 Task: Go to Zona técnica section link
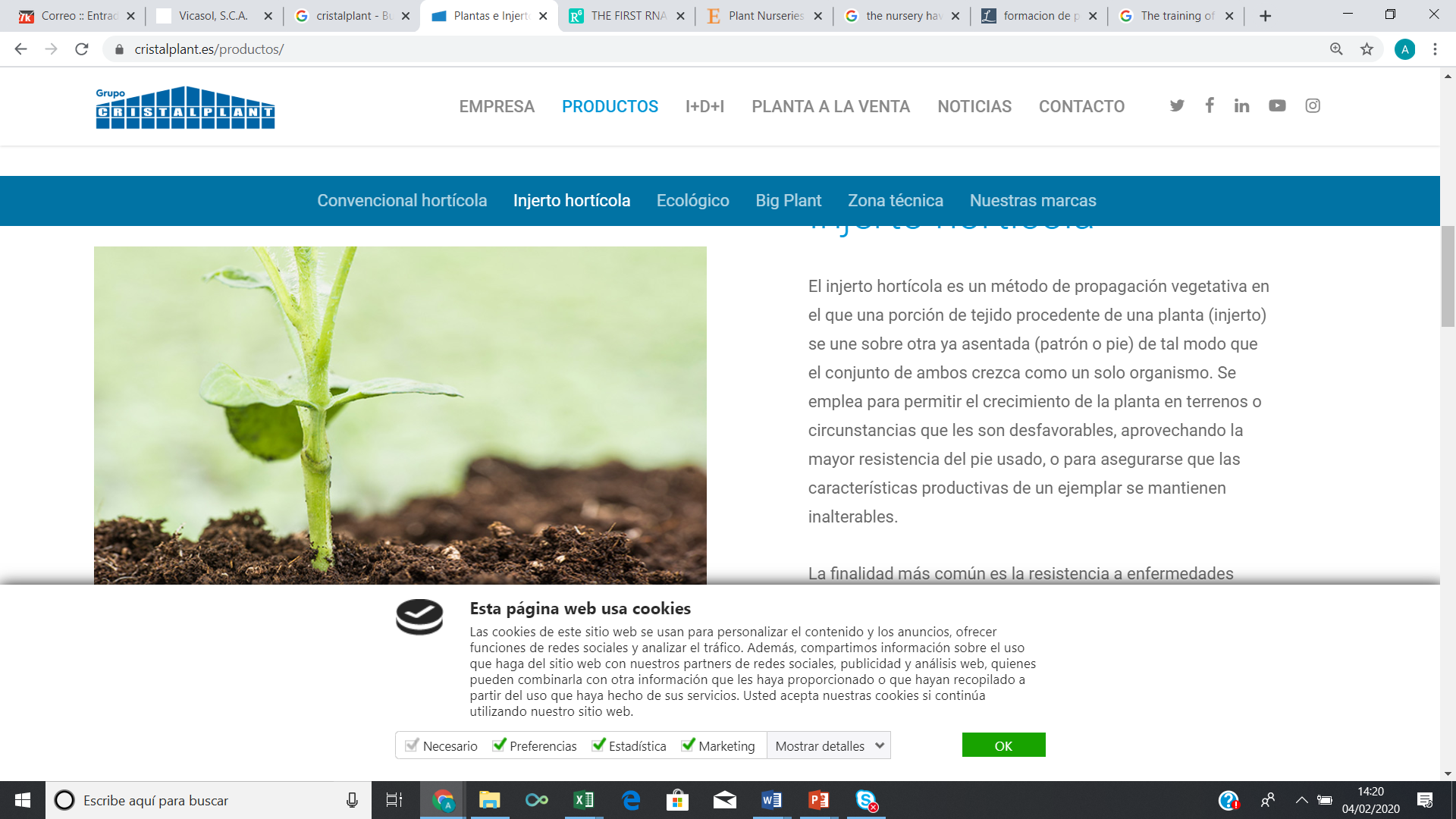coord(895,201)
